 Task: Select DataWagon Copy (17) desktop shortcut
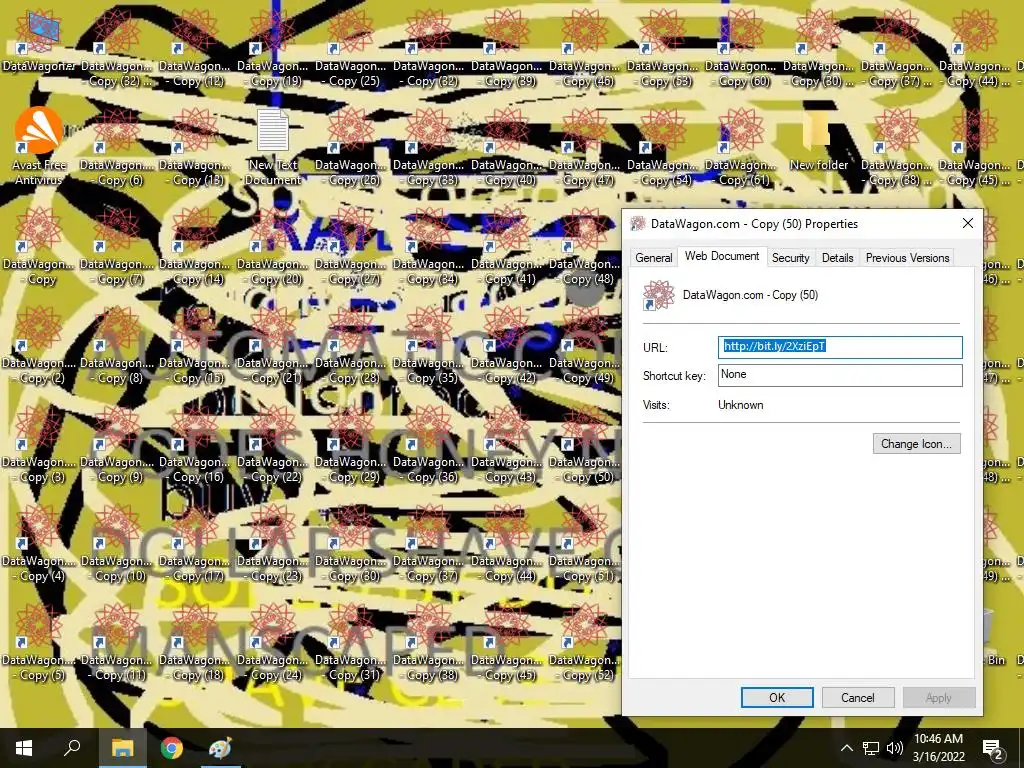point(195,542)
